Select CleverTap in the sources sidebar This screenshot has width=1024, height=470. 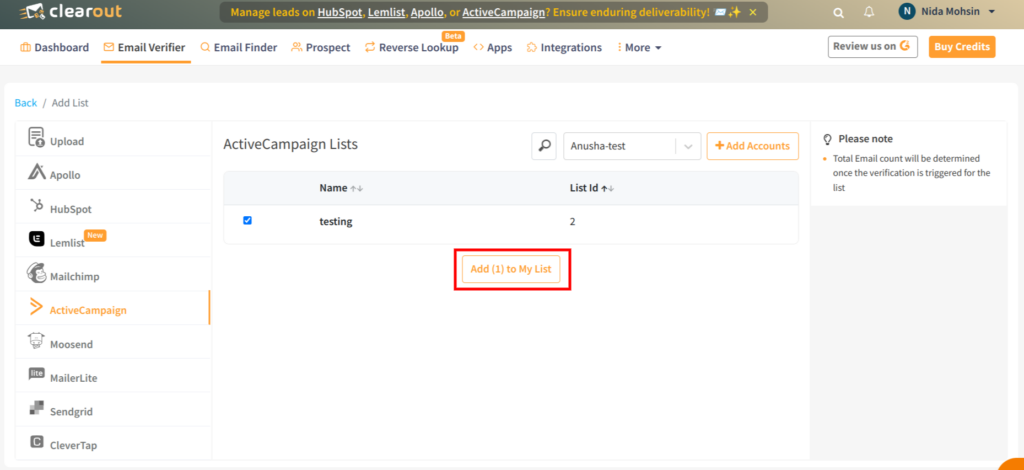(x=112, y=444)
